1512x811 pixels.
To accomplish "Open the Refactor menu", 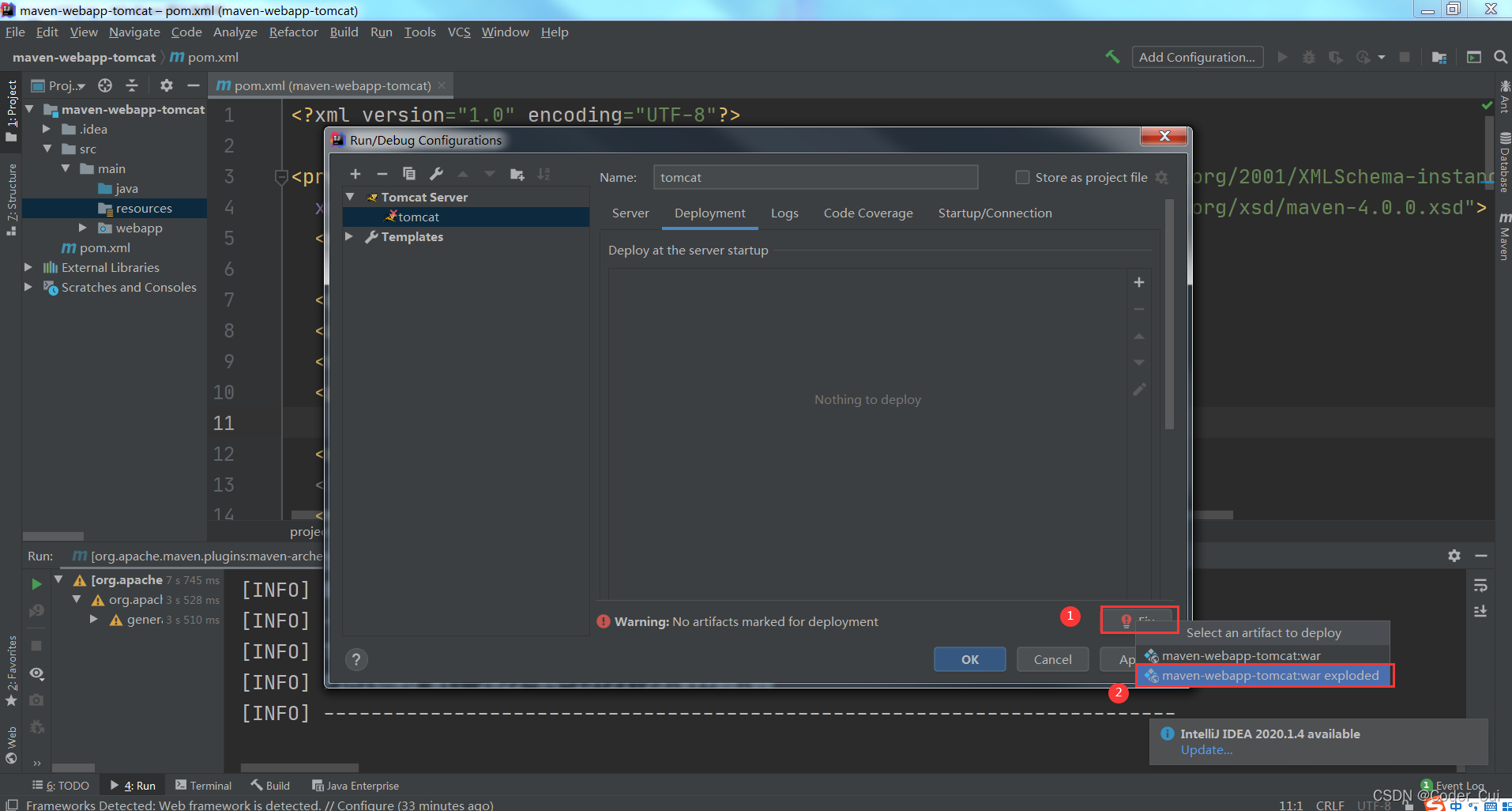I will point(293,32).
